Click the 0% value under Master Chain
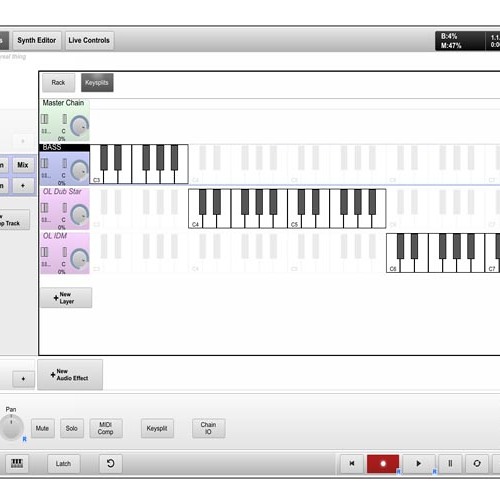The width and height of the screenshot is (500, 500). coord(62,139)
